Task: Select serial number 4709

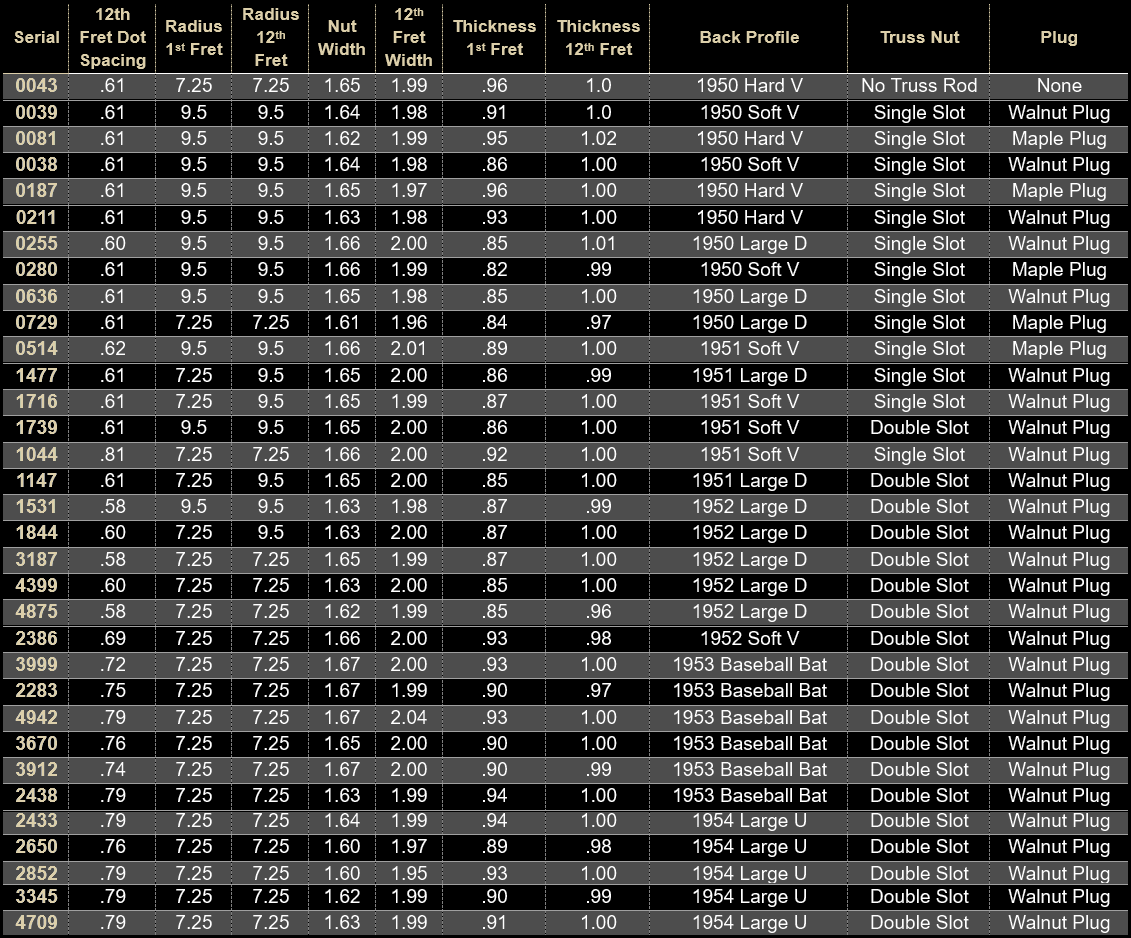Action: point(37,922)
